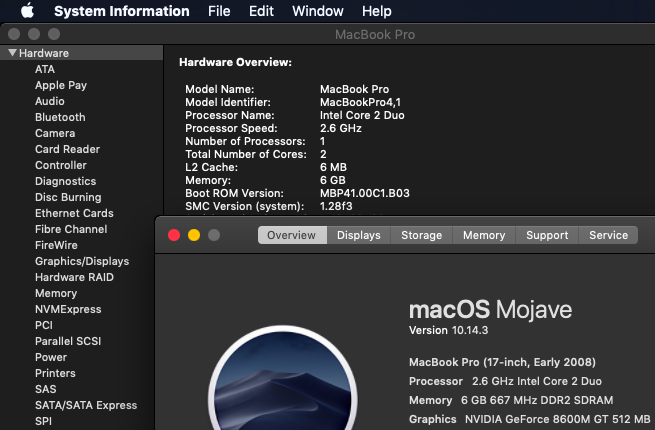Open the Window menu
Screen dimensions: 655x430
(317, 11)
